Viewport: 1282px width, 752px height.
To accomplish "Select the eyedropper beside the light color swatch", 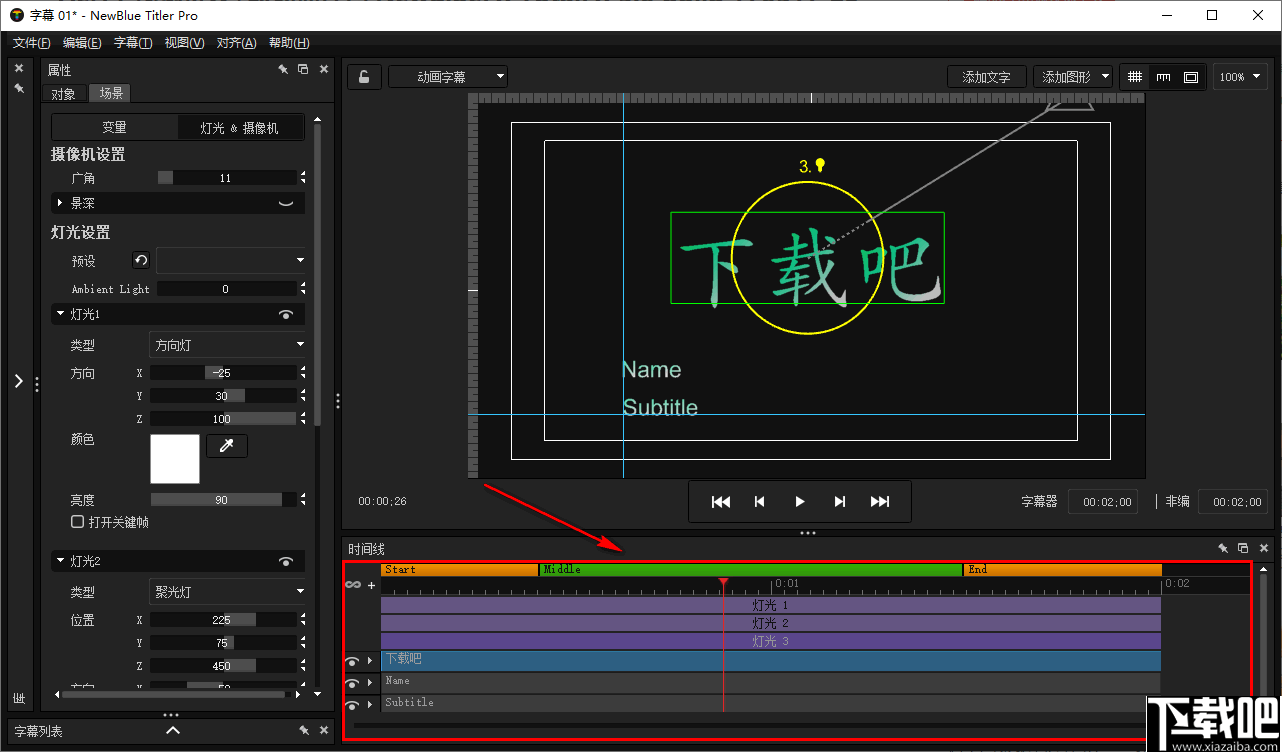I will 227,446.
